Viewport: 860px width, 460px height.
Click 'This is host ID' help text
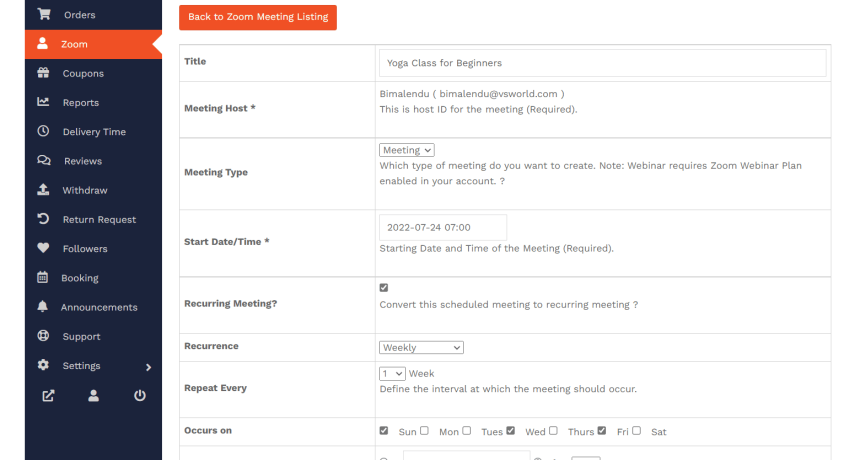click(478, 110)
